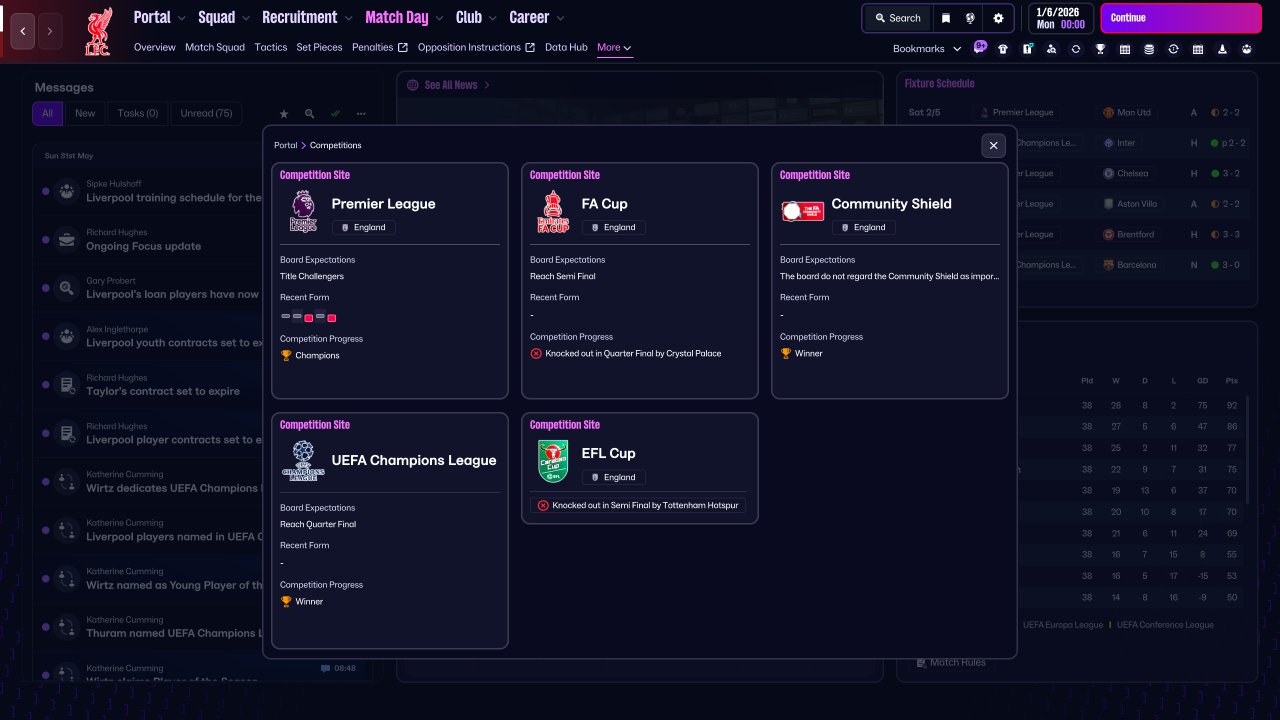
Task: Open the Opposition Instructions tab
Action: (476, 48)
